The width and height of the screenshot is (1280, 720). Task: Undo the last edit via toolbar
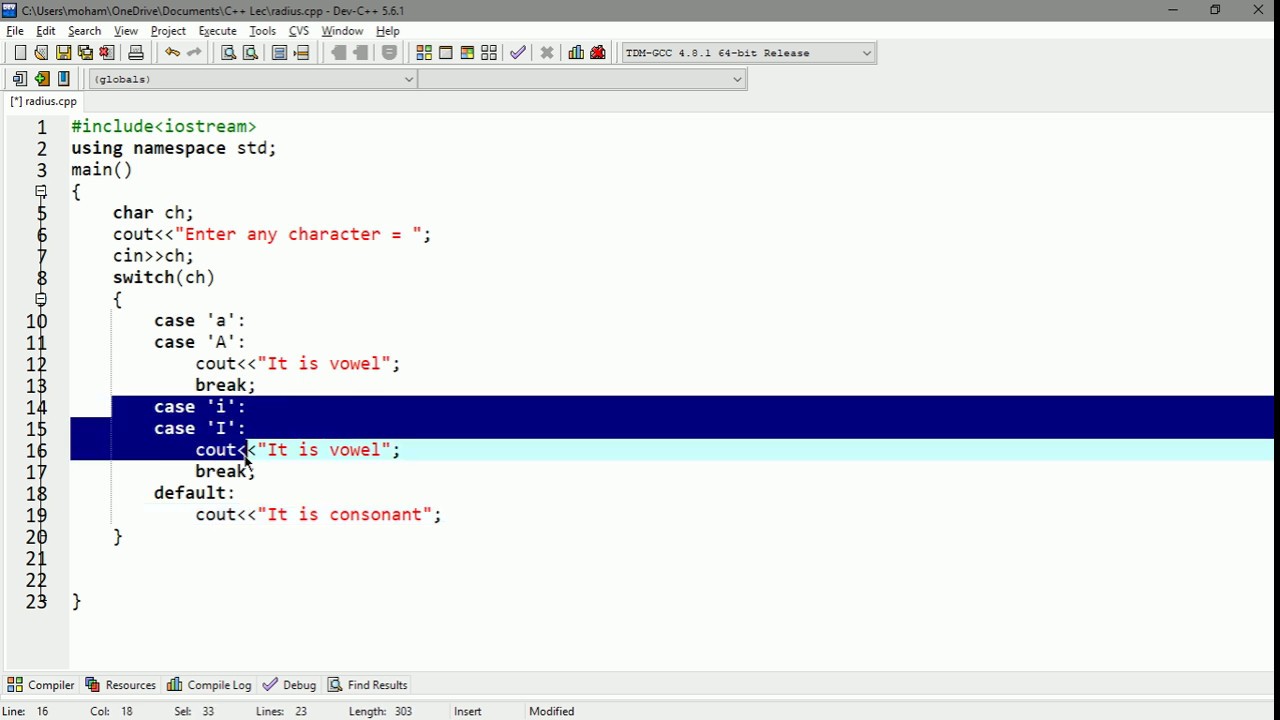(172, 53)
